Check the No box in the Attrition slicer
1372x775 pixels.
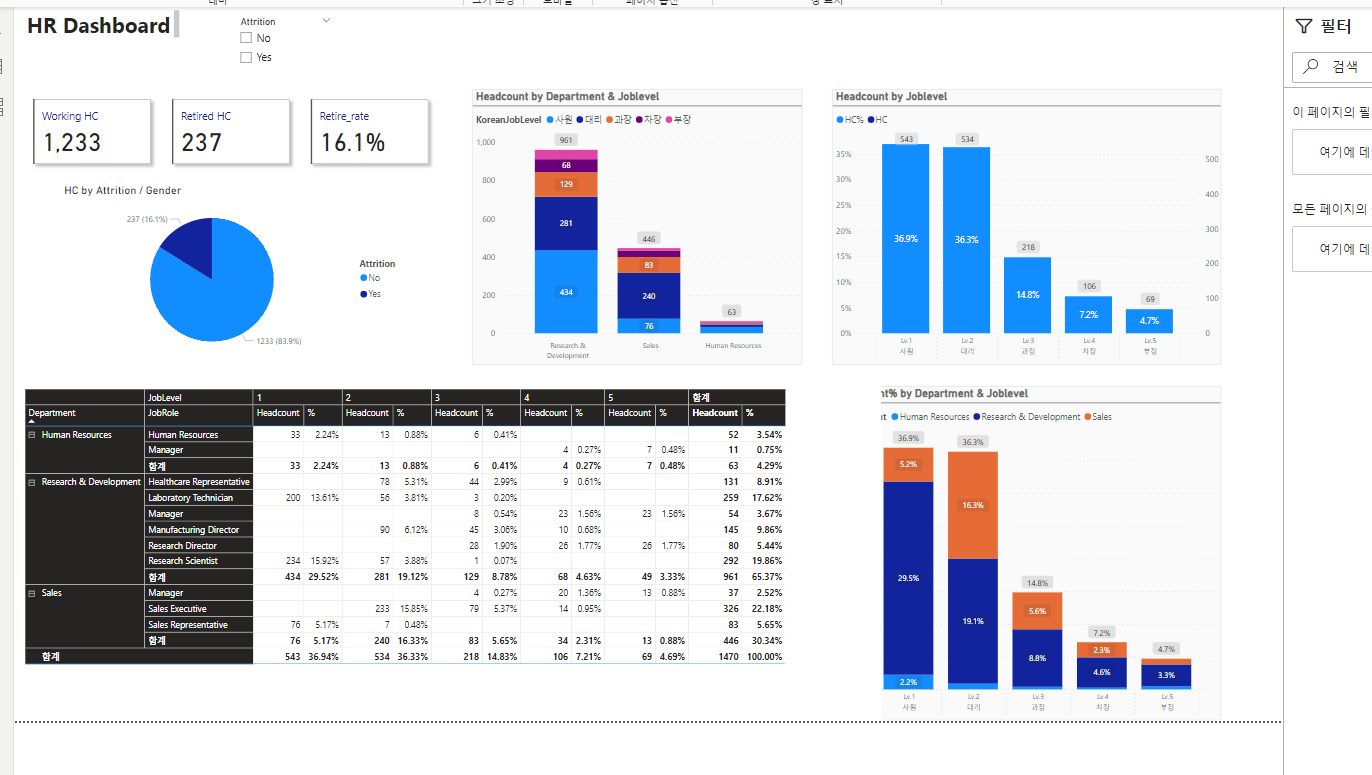246,38
